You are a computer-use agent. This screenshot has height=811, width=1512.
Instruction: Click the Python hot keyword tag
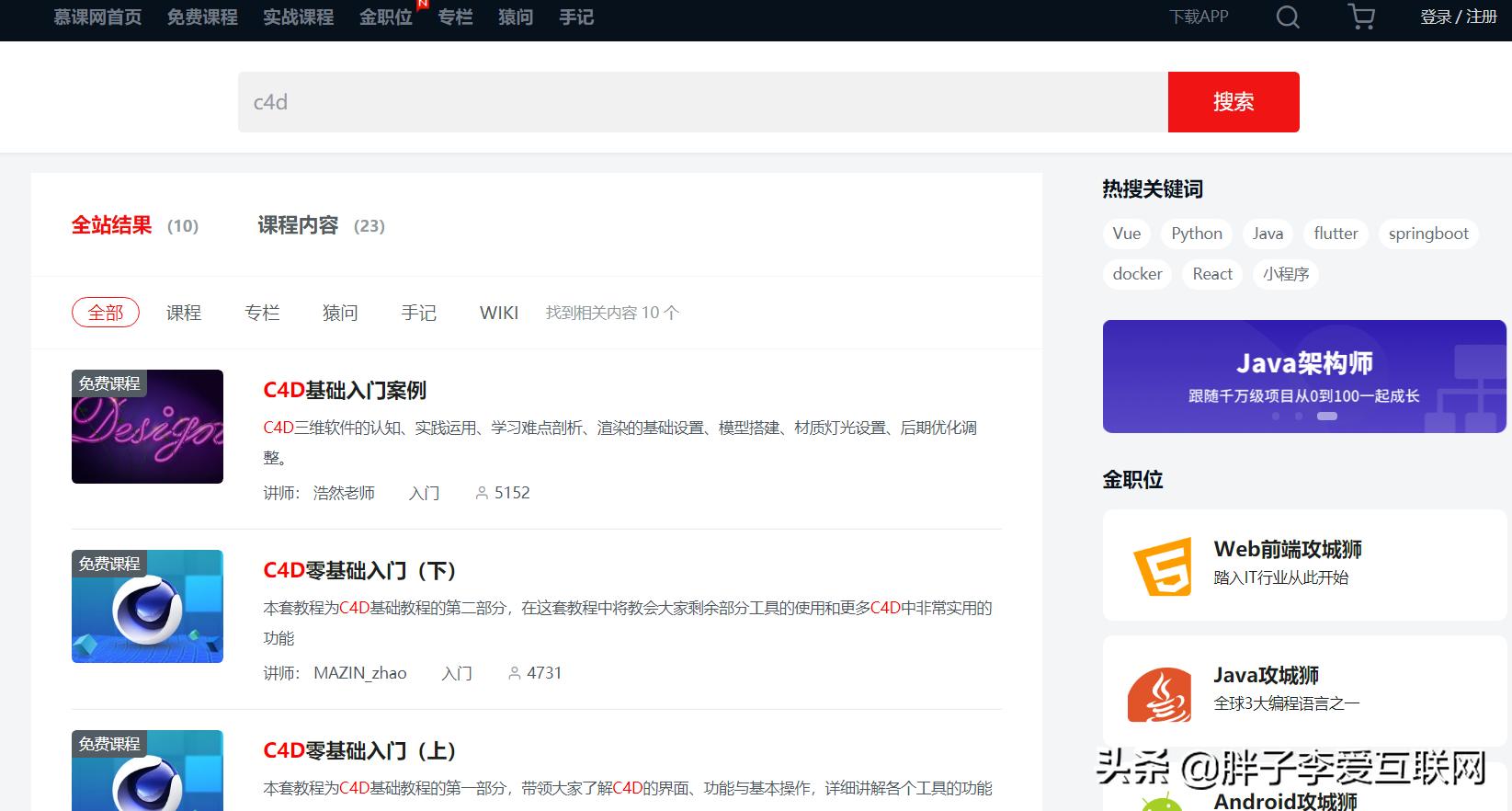coord(1197,234)
